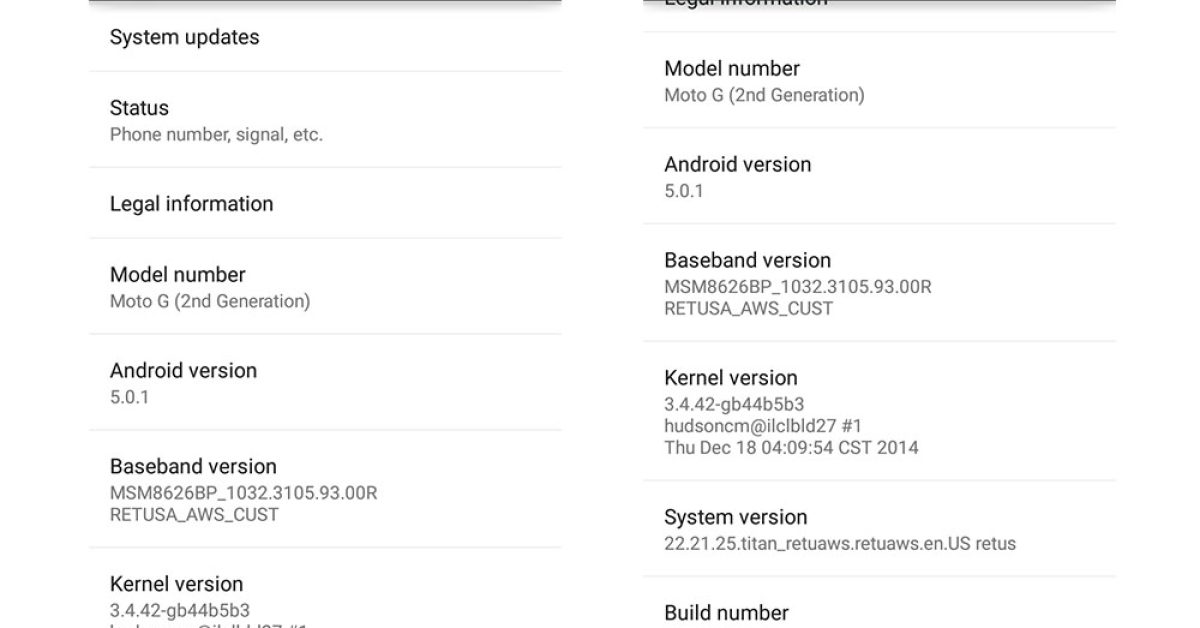
Task: Click the kernel build date 'Thu Dec 18' line
Action: pyautogui.click(x=791, y=447)
